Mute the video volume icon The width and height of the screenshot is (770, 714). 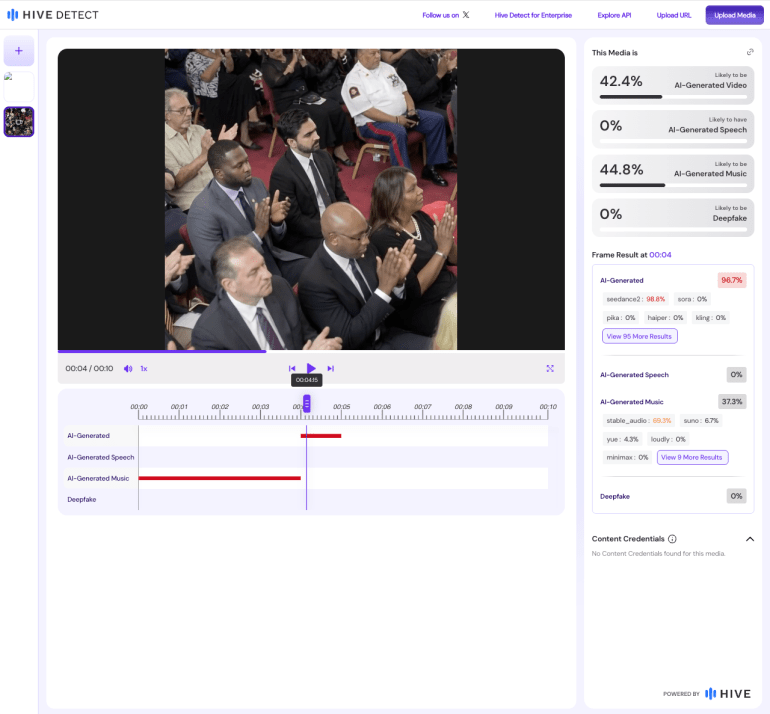(x=128, y=368)
